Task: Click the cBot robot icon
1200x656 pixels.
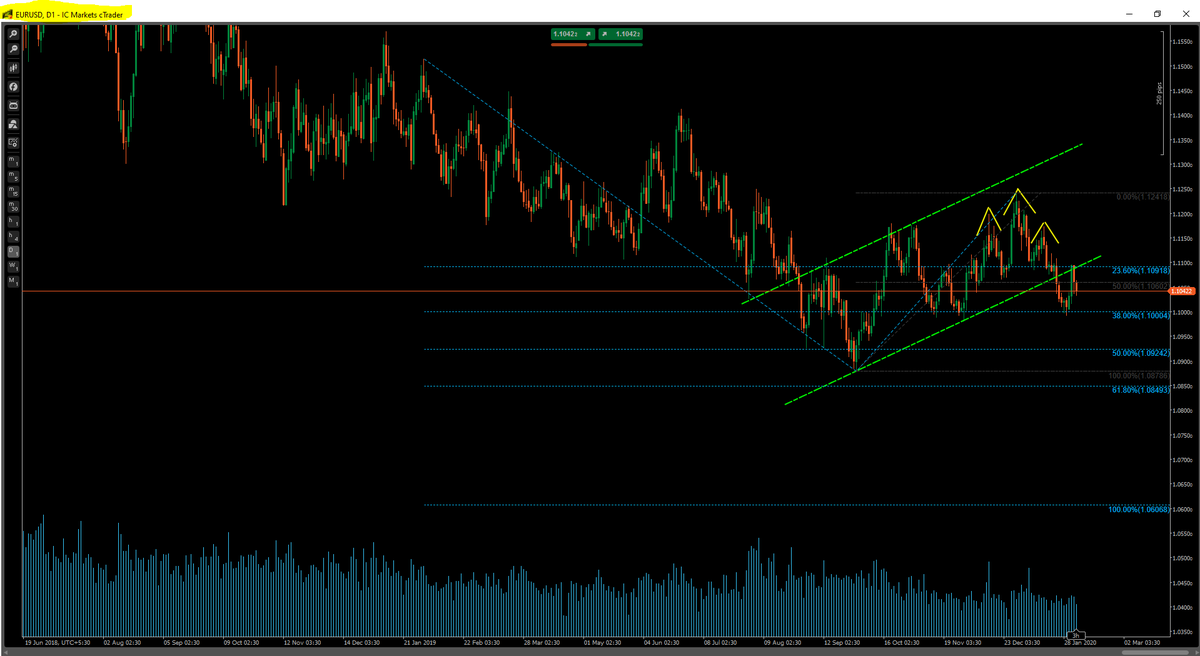Action: (x=13, y=105)
